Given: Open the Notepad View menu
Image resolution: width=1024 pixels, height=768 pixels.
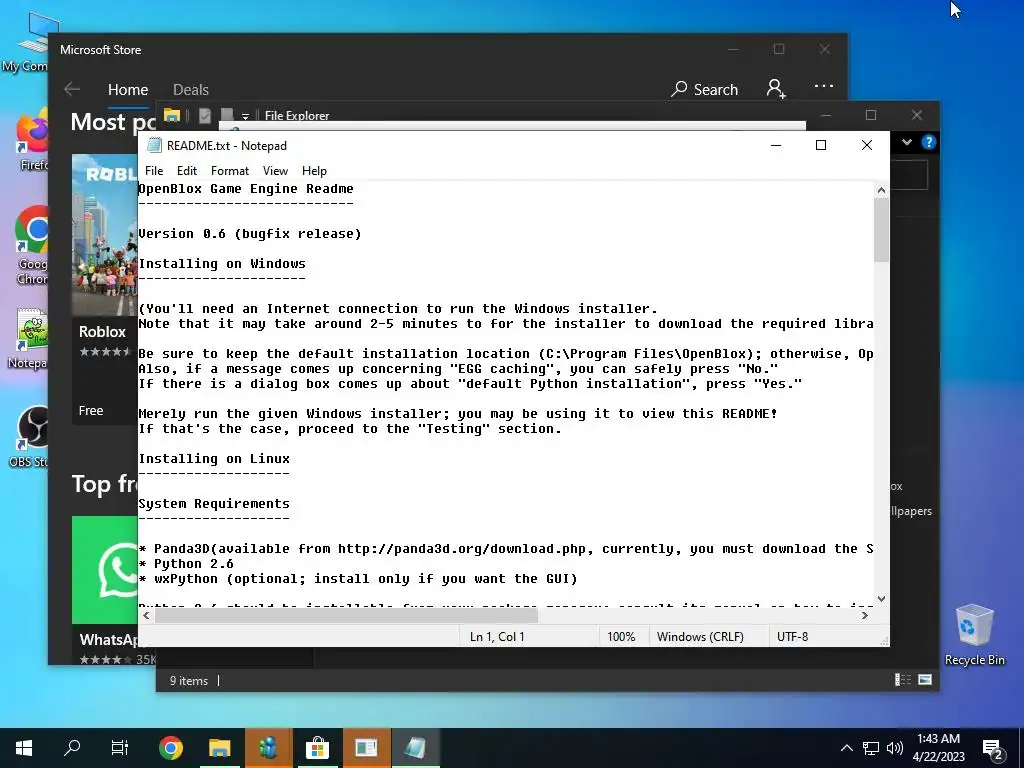Looking at the screenshot, I should pyautogui.click(x=275, y=170).
